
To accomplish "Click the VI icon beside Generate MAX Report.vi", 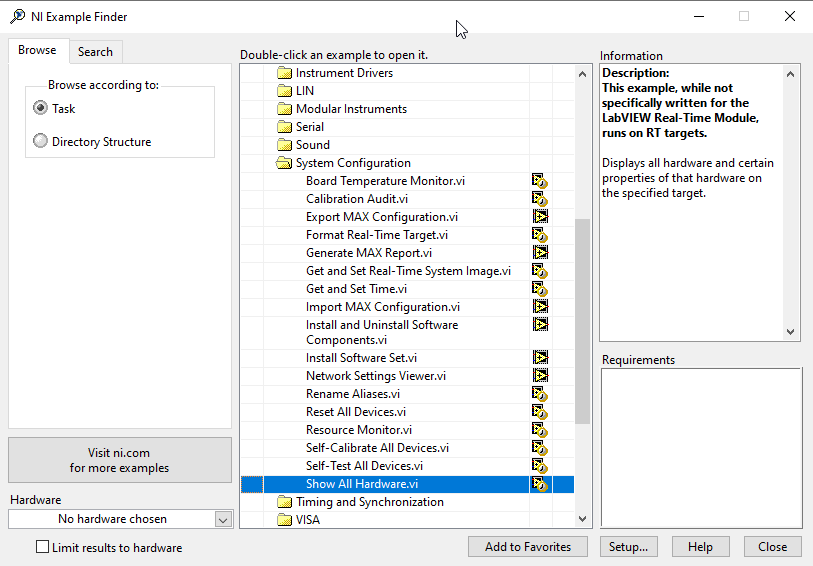I will tap(540, 253).
